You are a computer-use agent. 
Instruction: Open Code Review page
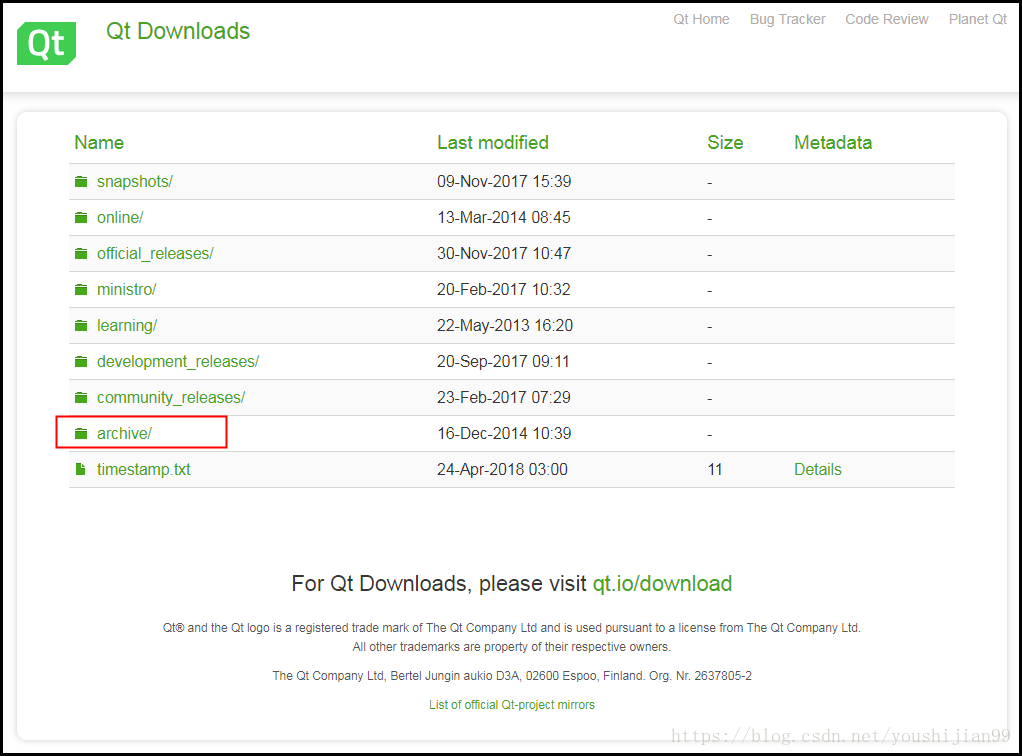pyautogui.click(x=886, y=20)
